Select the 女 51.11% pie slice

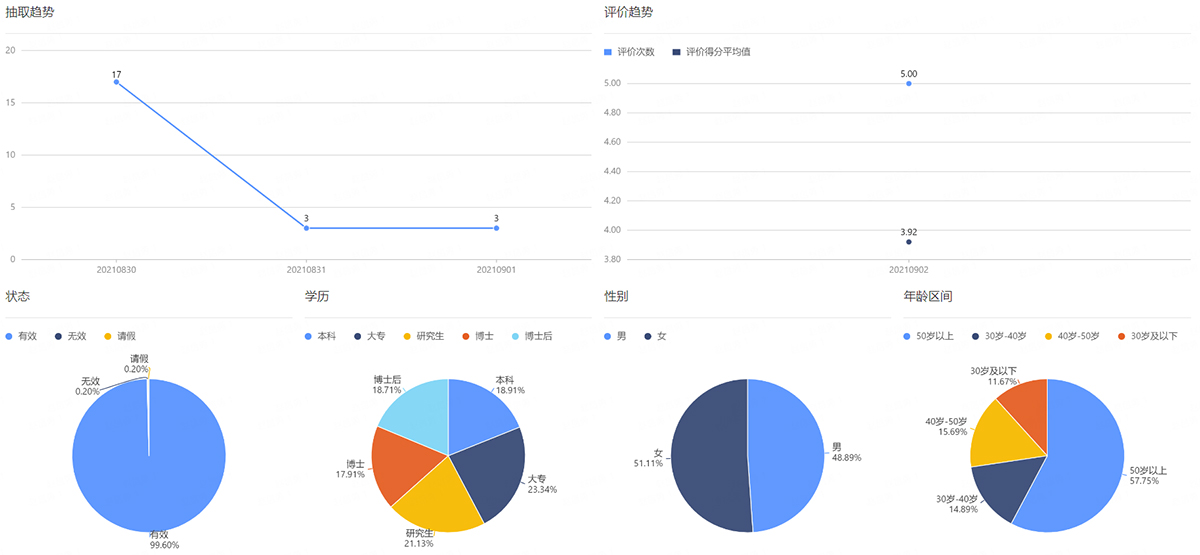pos(708,456)
